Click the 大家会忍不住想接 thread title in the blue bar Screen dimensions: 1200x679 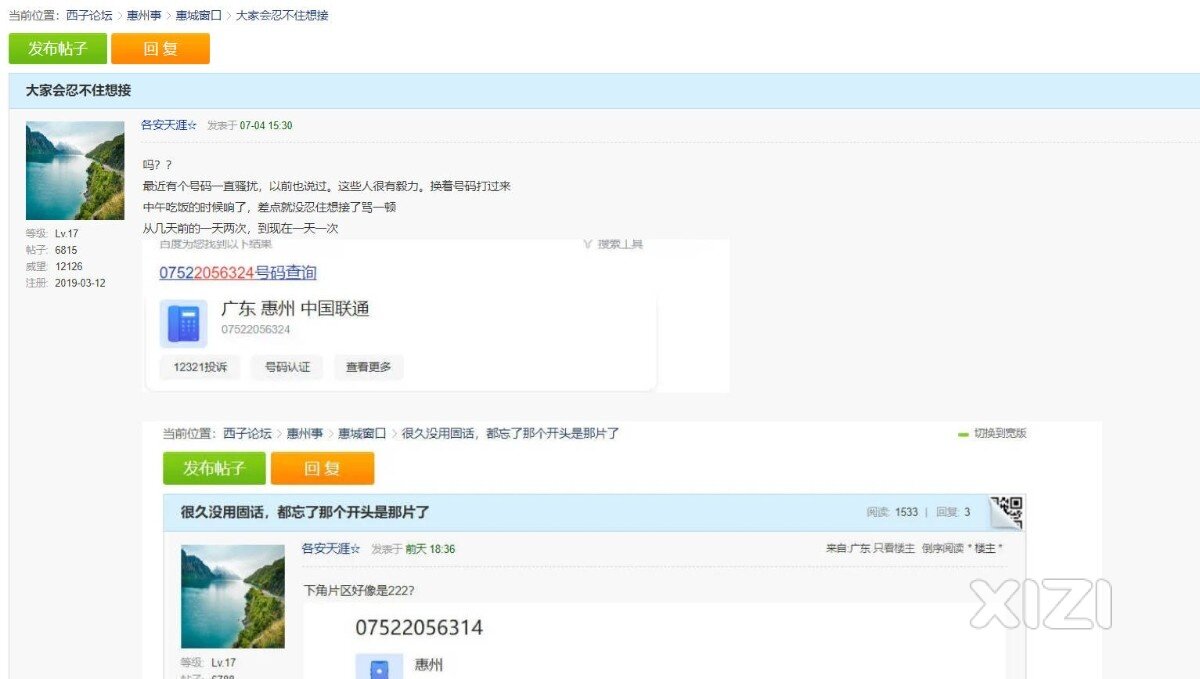pos(78,90)
